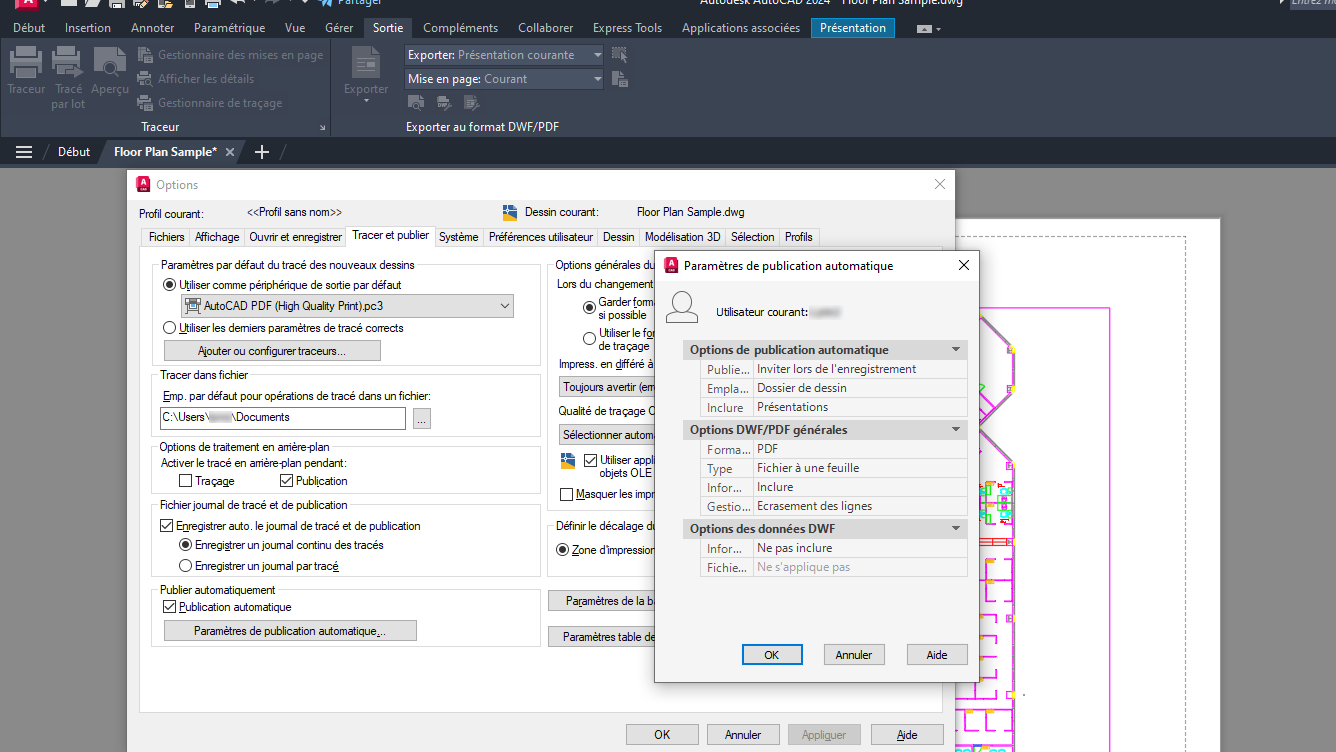
Task: Collapse Options de publication automatique section
Action: 956,350
